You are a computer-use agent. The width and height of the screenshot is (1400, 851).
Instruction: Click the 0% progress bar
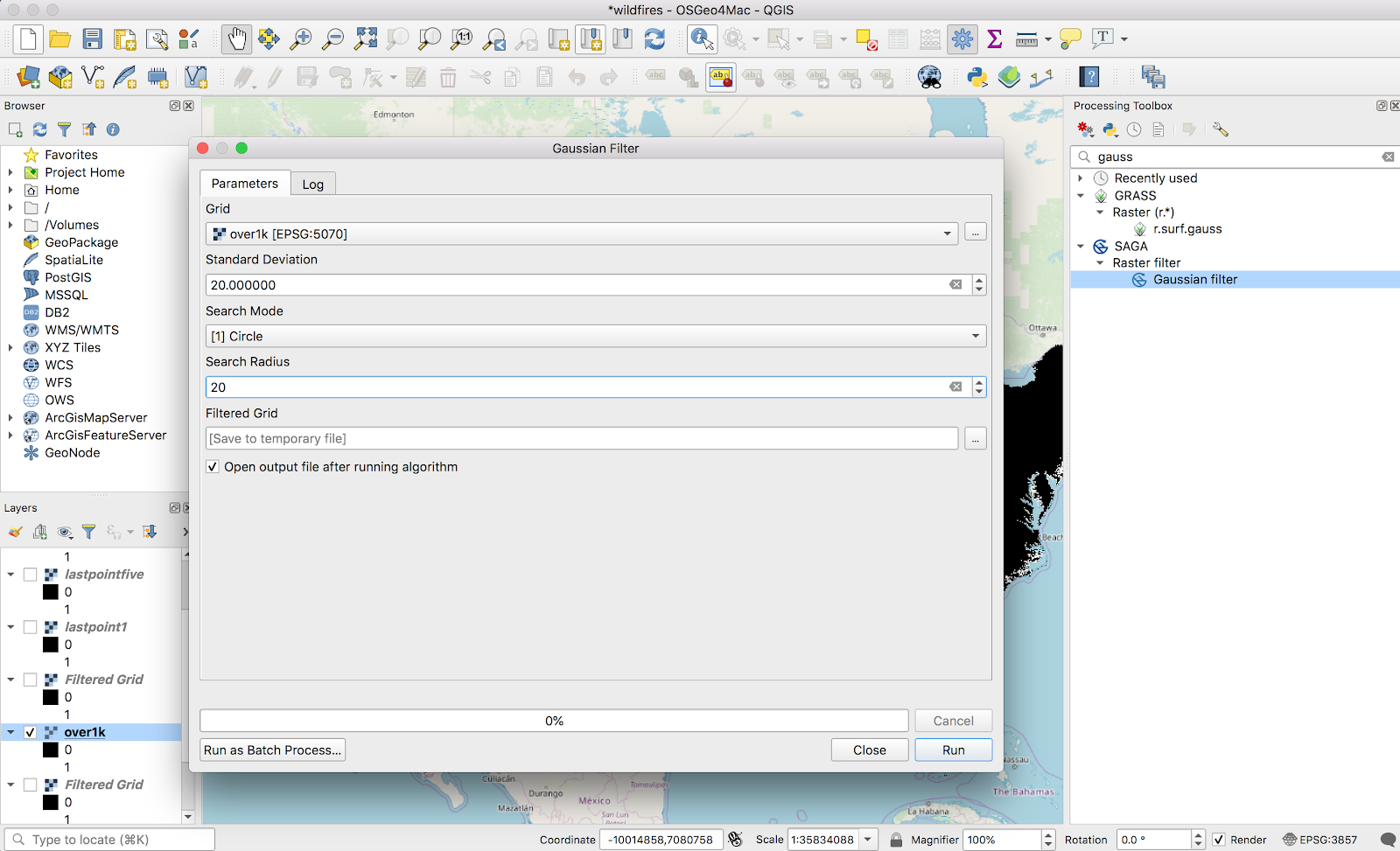(x=554, y=721)
